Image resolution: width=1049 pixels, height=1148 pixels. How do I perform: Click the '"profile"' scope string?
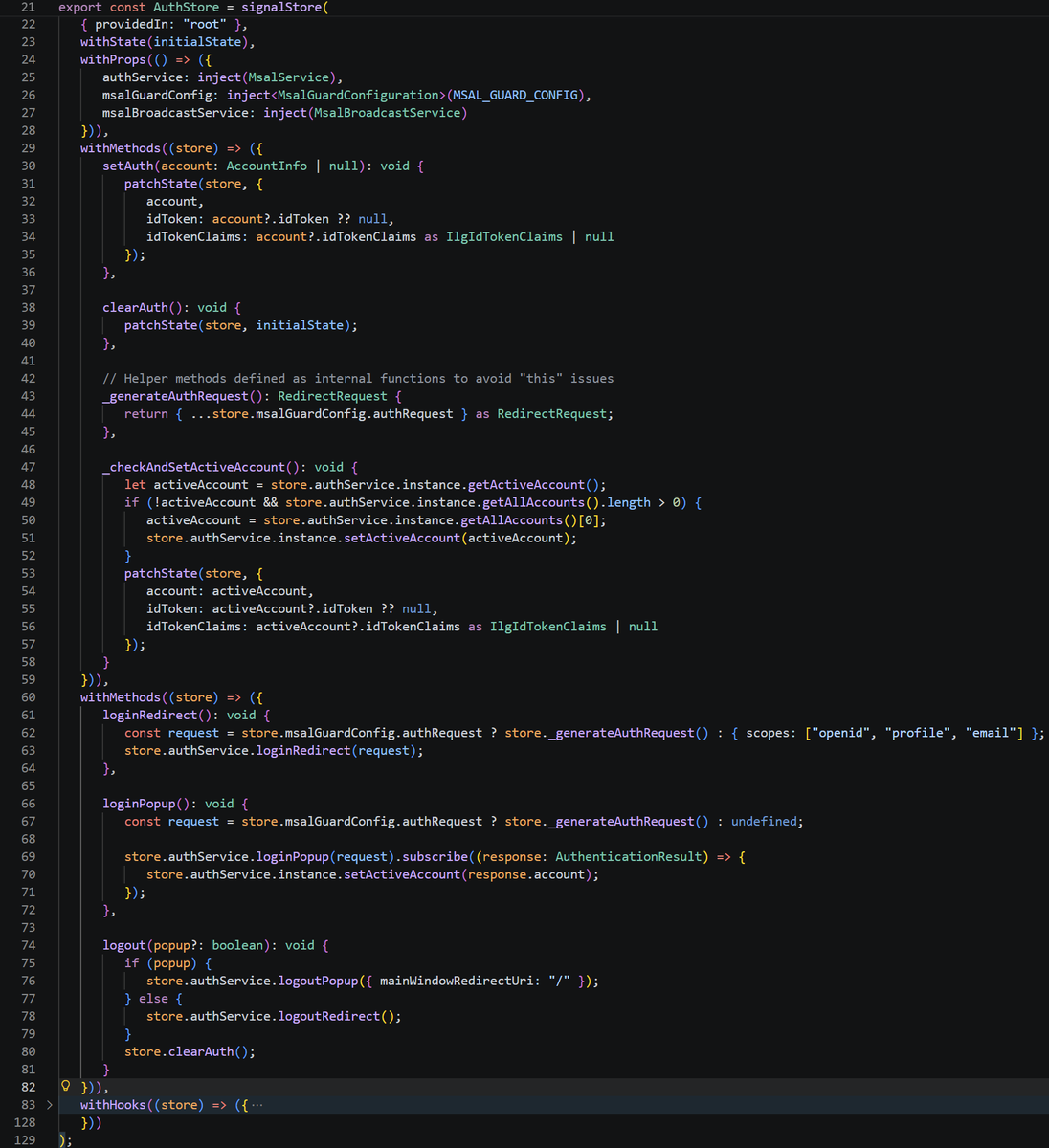[x=918, y=733]
